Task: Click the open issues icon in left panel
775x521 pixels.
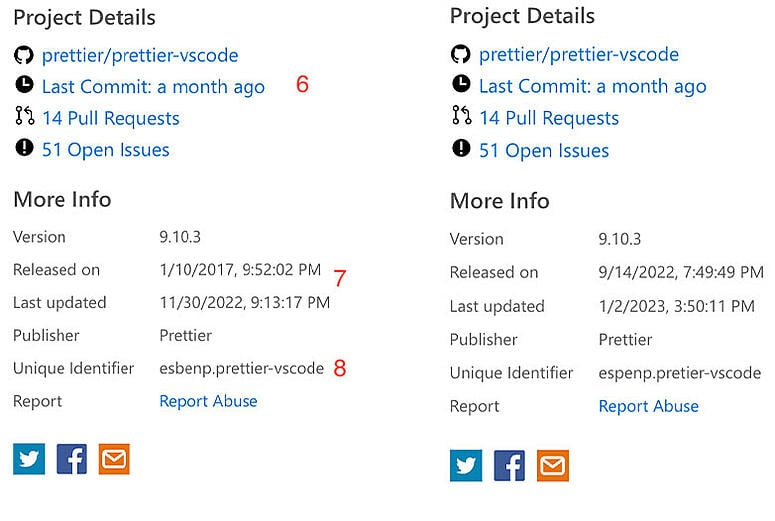Action: pyautogui.click(x=24, y=149)
